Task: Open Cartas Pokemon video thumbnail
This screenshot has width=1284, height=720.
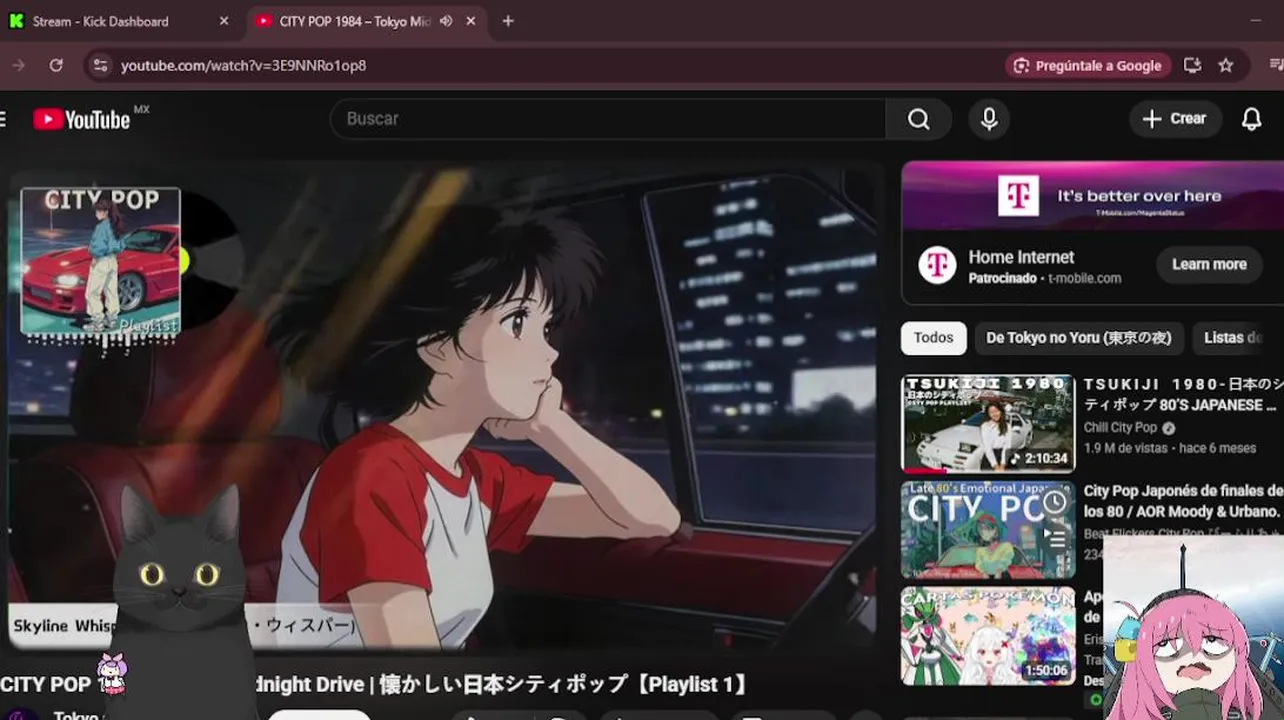Action: [988, 636]
